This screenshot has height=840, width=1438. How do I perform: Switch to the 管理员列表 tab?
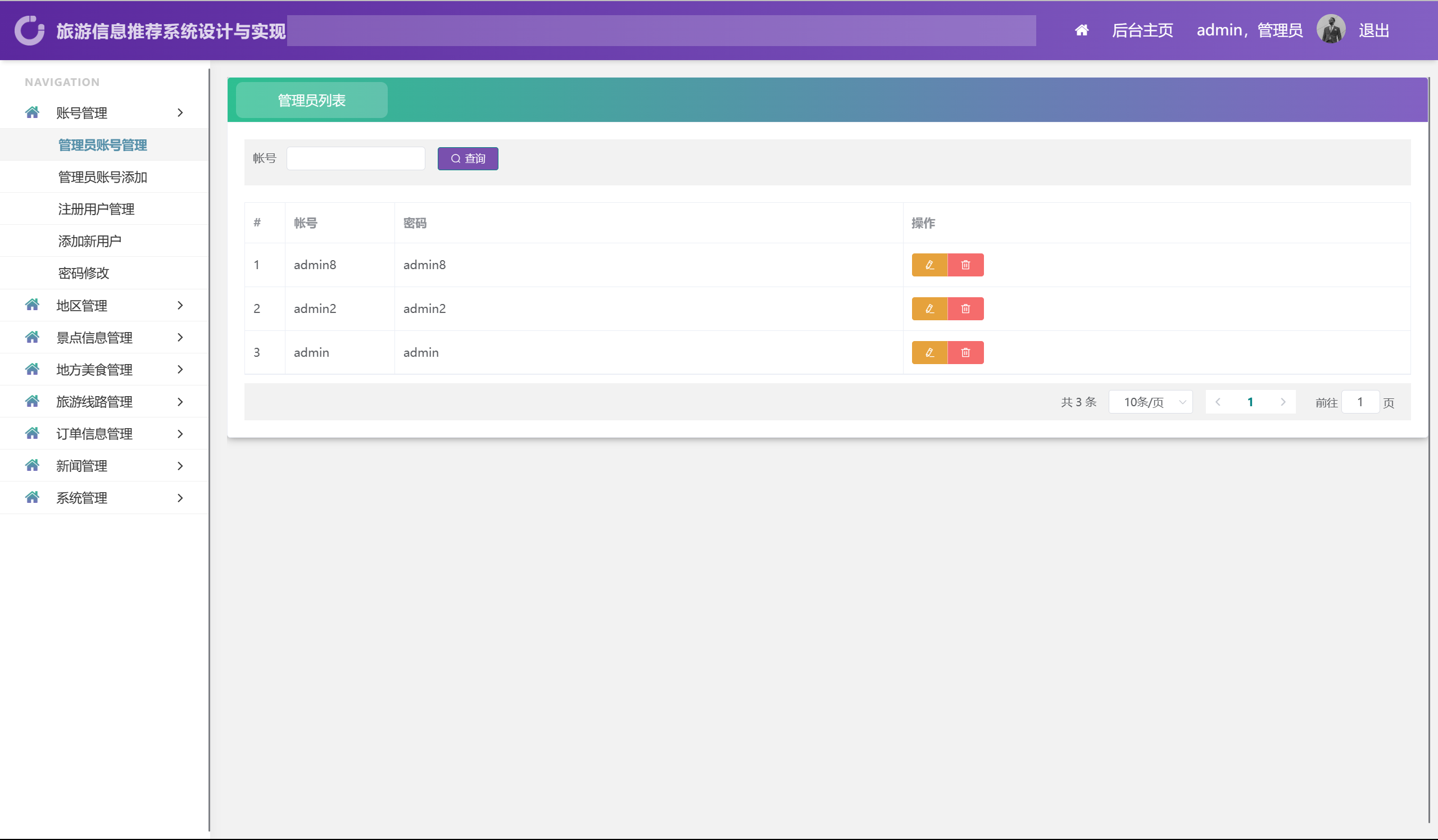tap(311, 101)
